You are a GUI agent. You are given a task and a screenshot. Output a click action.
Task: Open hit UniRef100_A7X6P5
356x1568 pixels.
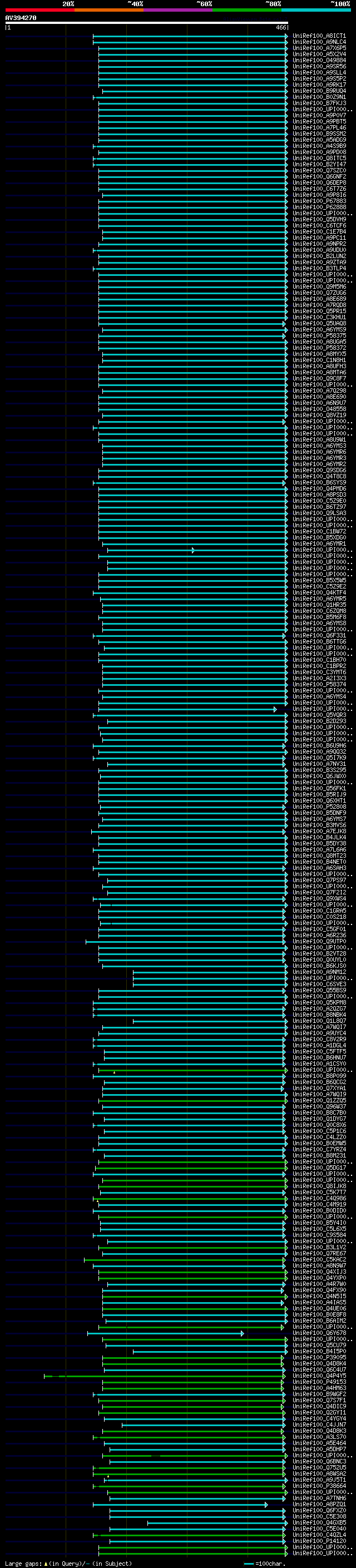319,48
